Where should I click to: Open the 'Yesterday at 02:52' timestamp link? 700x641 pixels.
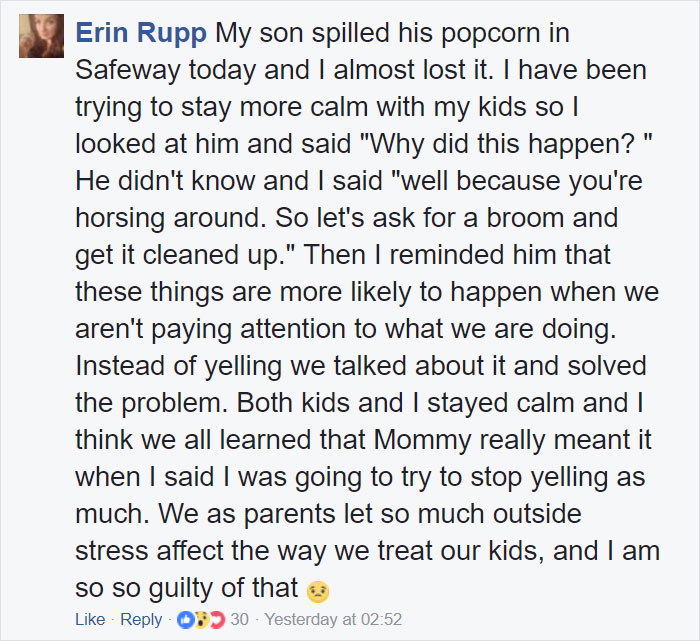click(x=333, y=620)
